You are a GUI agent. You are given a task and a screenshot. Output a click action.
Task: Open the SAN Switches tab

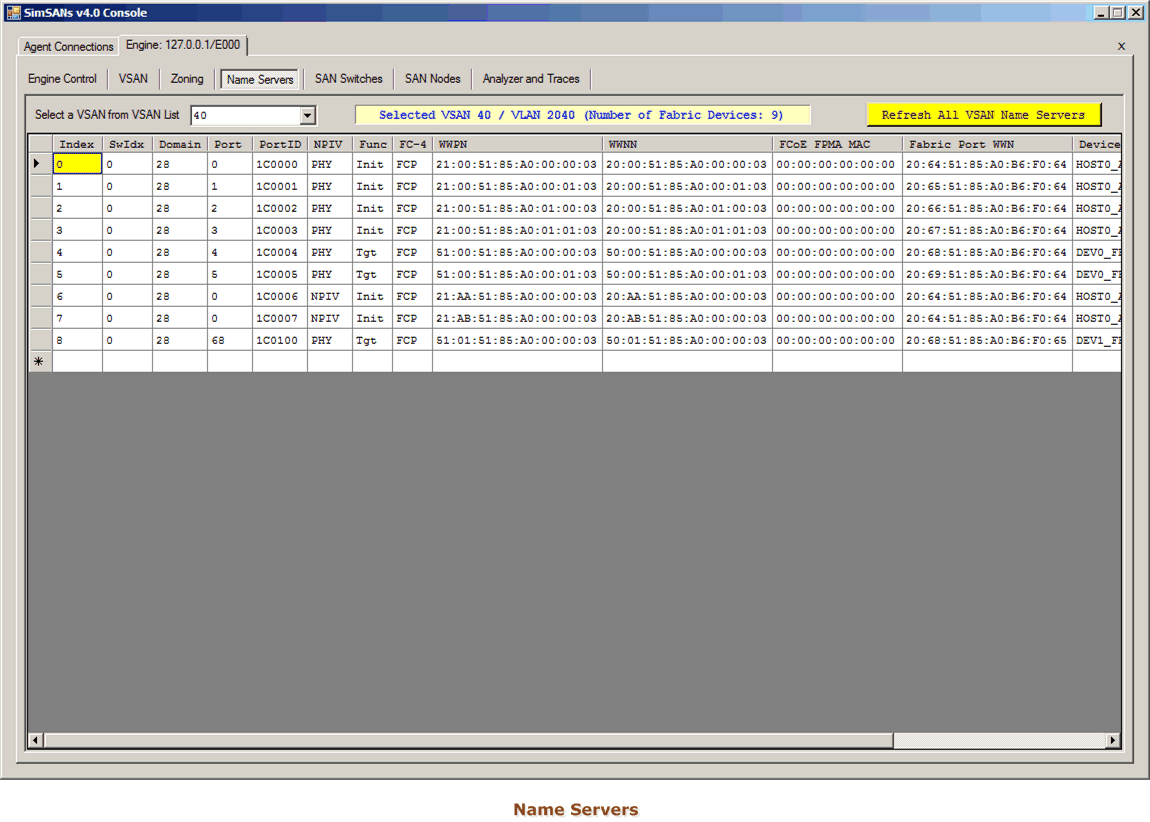[x=348, y=79]
